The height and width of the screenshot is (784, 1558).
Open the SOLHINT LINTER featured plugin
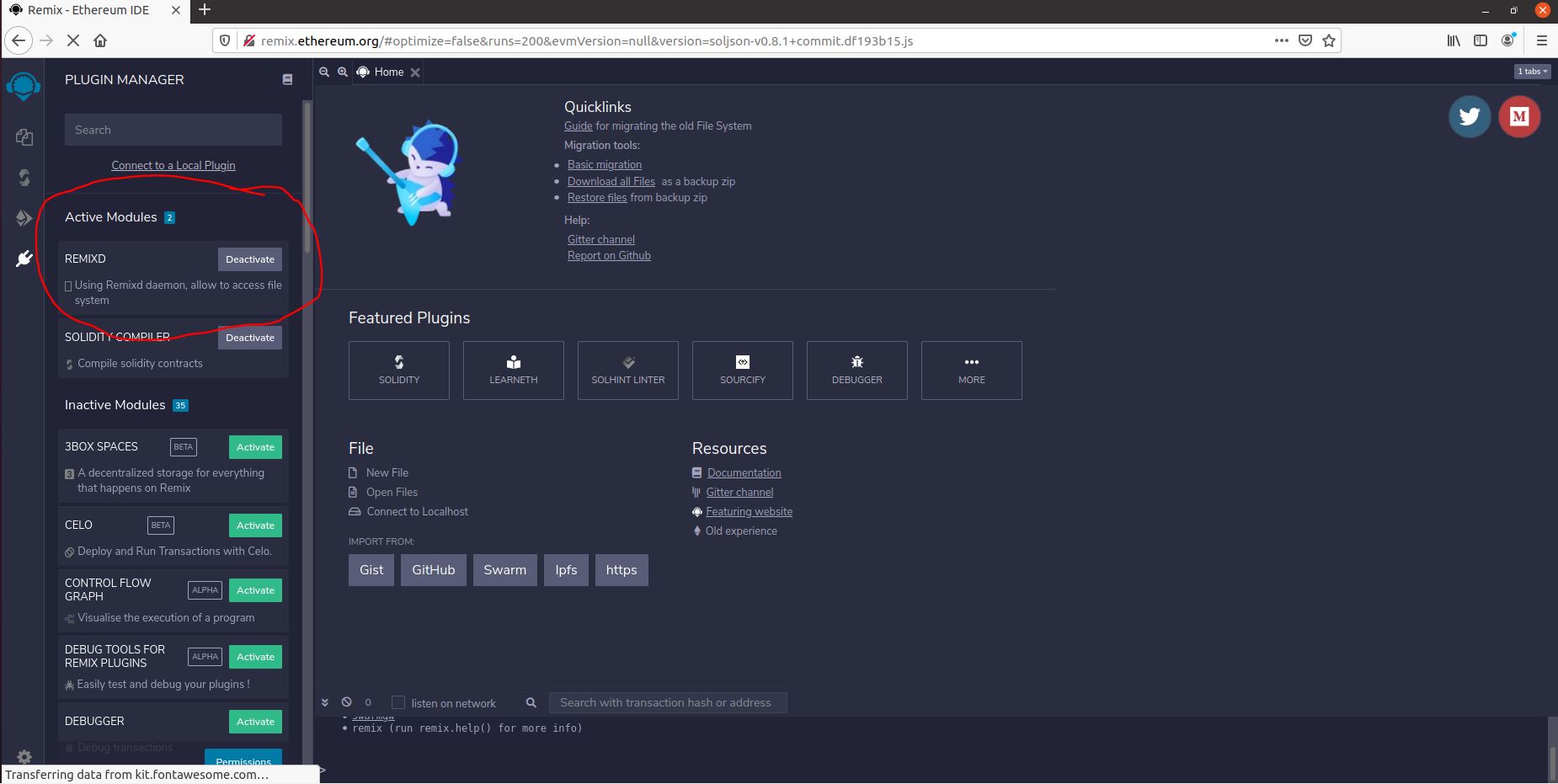(628, 371)
